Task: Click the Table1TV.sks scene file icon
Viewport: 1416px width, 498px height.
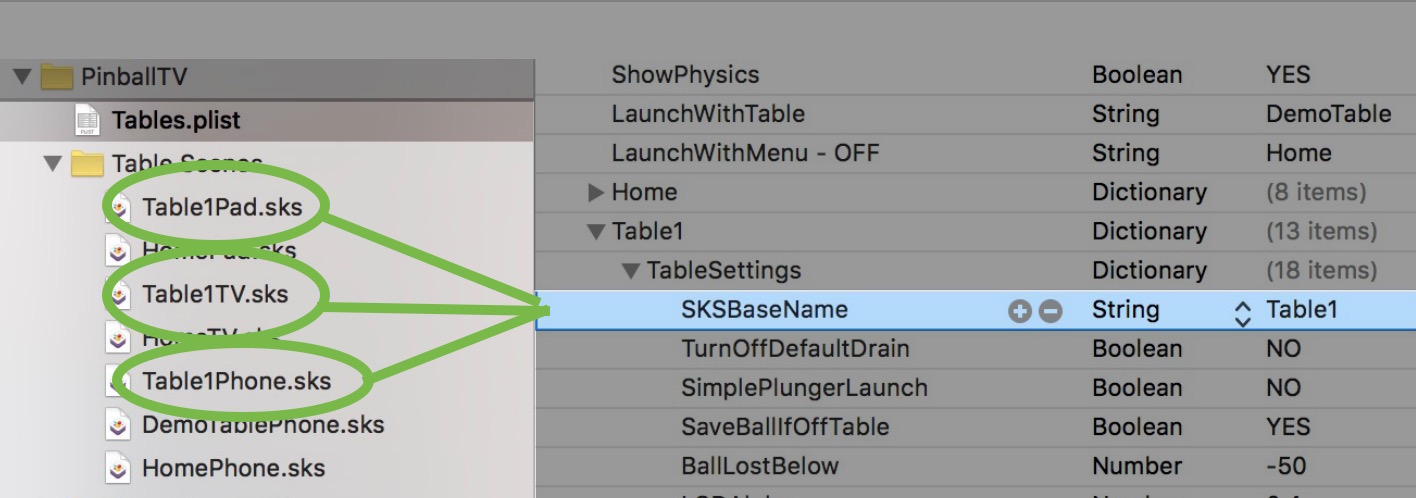Action: point(120,295)
